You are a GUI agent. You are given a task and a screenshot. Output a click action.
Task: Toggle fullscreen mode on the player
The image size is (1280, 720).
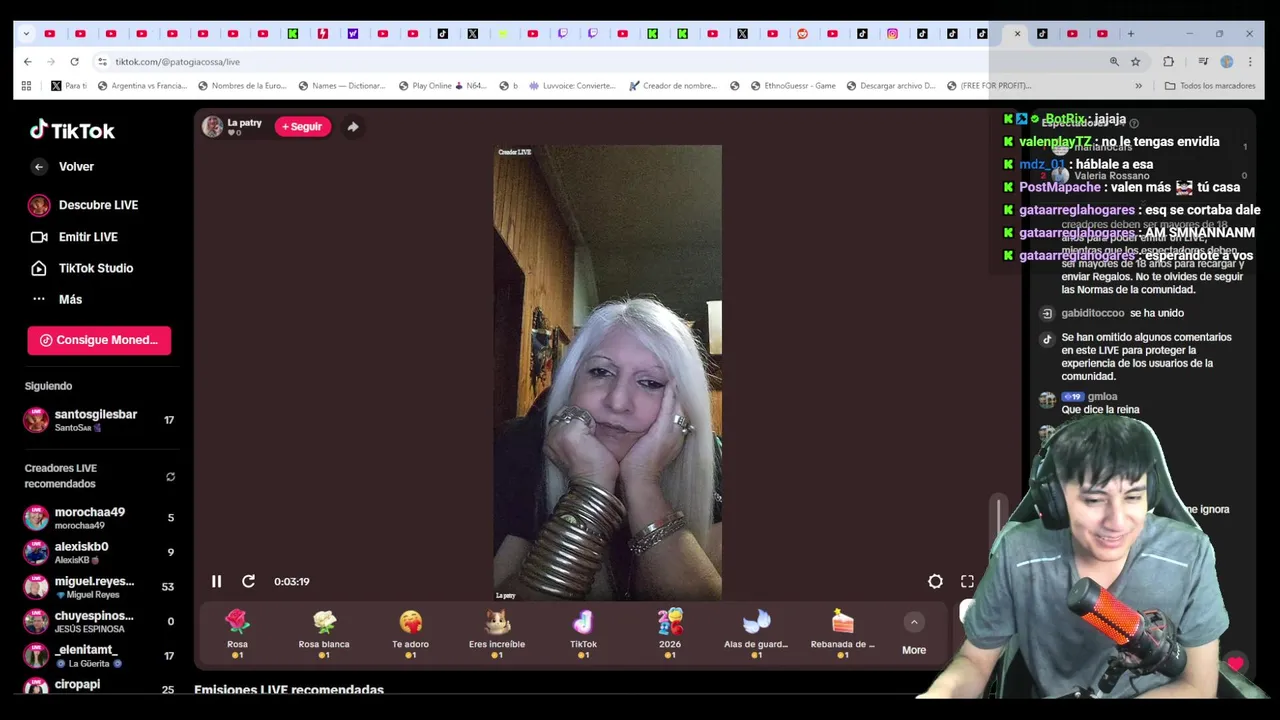coord(967,581)
